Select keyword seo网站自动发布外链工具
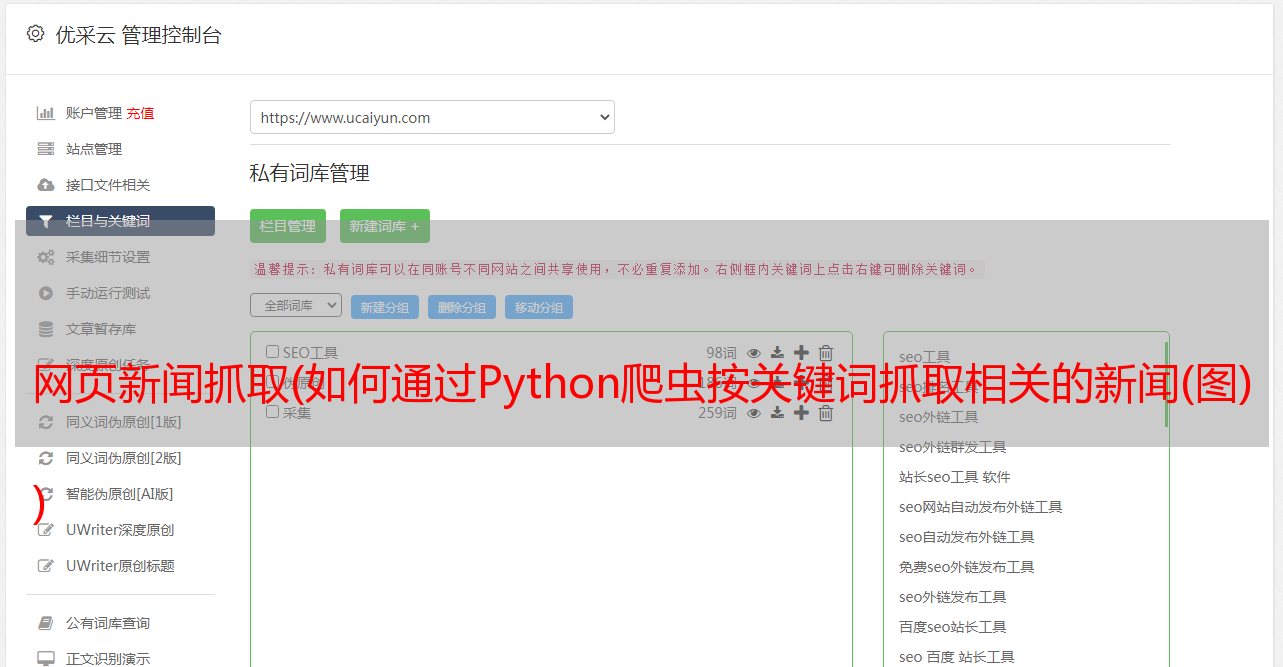This screenshot has width=1283, height=667. point(981,507)
